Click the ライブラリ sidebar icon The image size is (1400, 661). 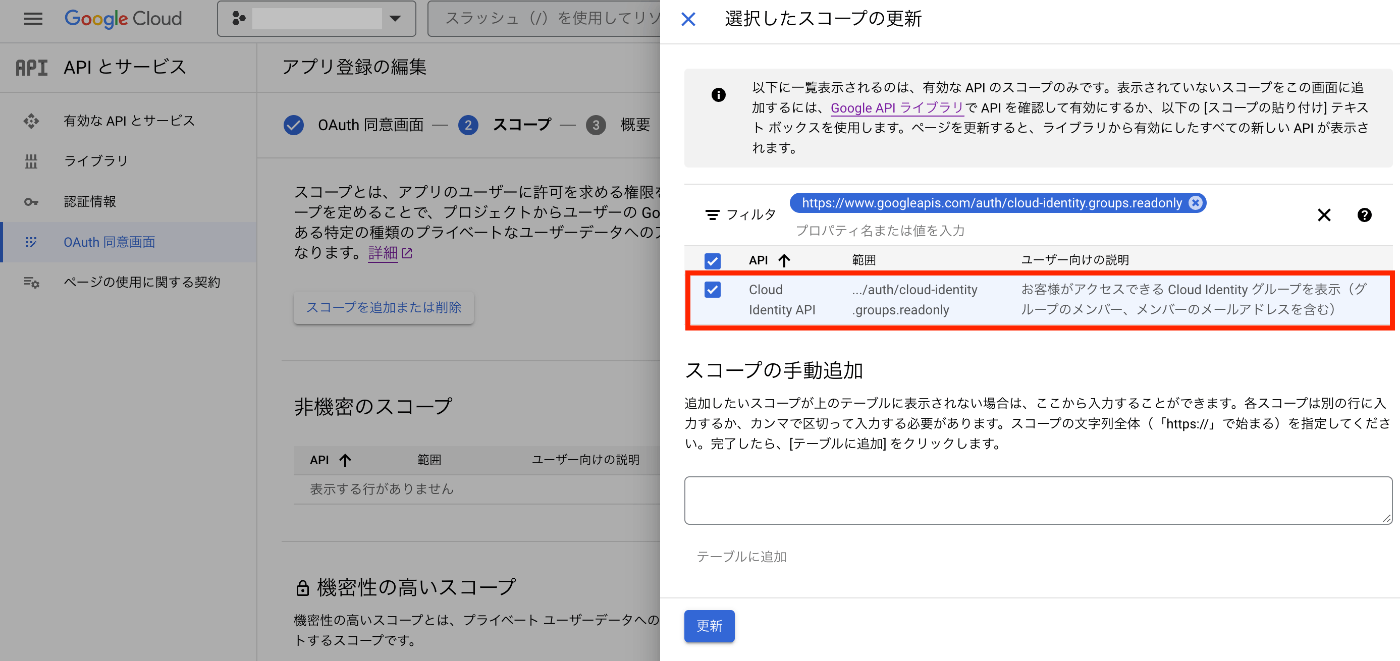(x=31, y=161)
